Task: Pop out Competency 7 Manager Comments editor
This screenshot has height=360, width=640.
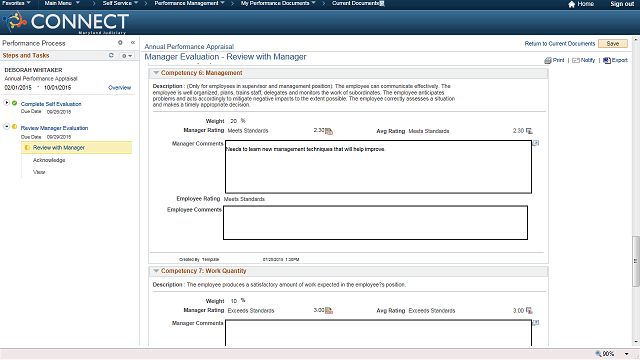Action: click(x=536, y=322)
